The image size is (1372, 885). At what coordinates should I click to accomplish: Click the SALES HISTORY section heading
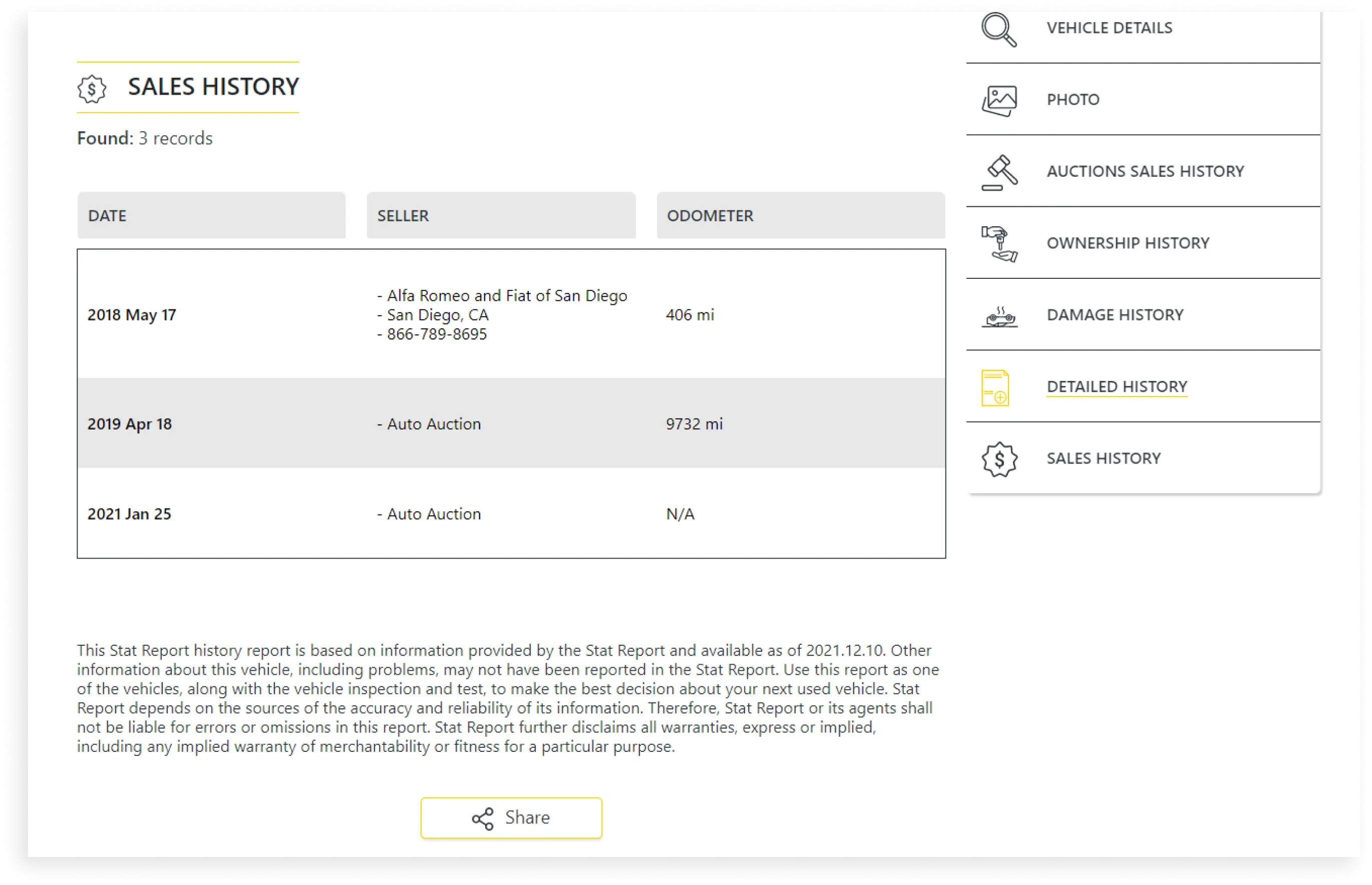(213, 87)
